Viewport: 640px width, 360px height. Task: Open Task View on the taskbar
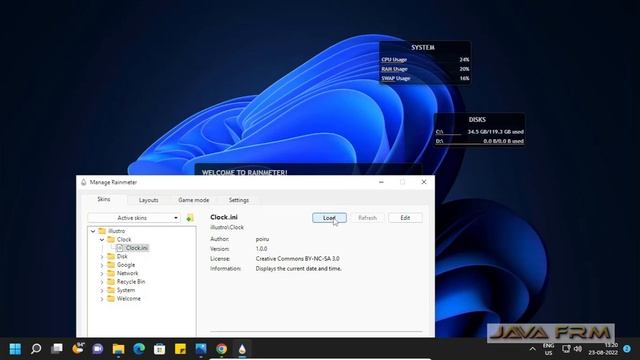pos(57,349)
